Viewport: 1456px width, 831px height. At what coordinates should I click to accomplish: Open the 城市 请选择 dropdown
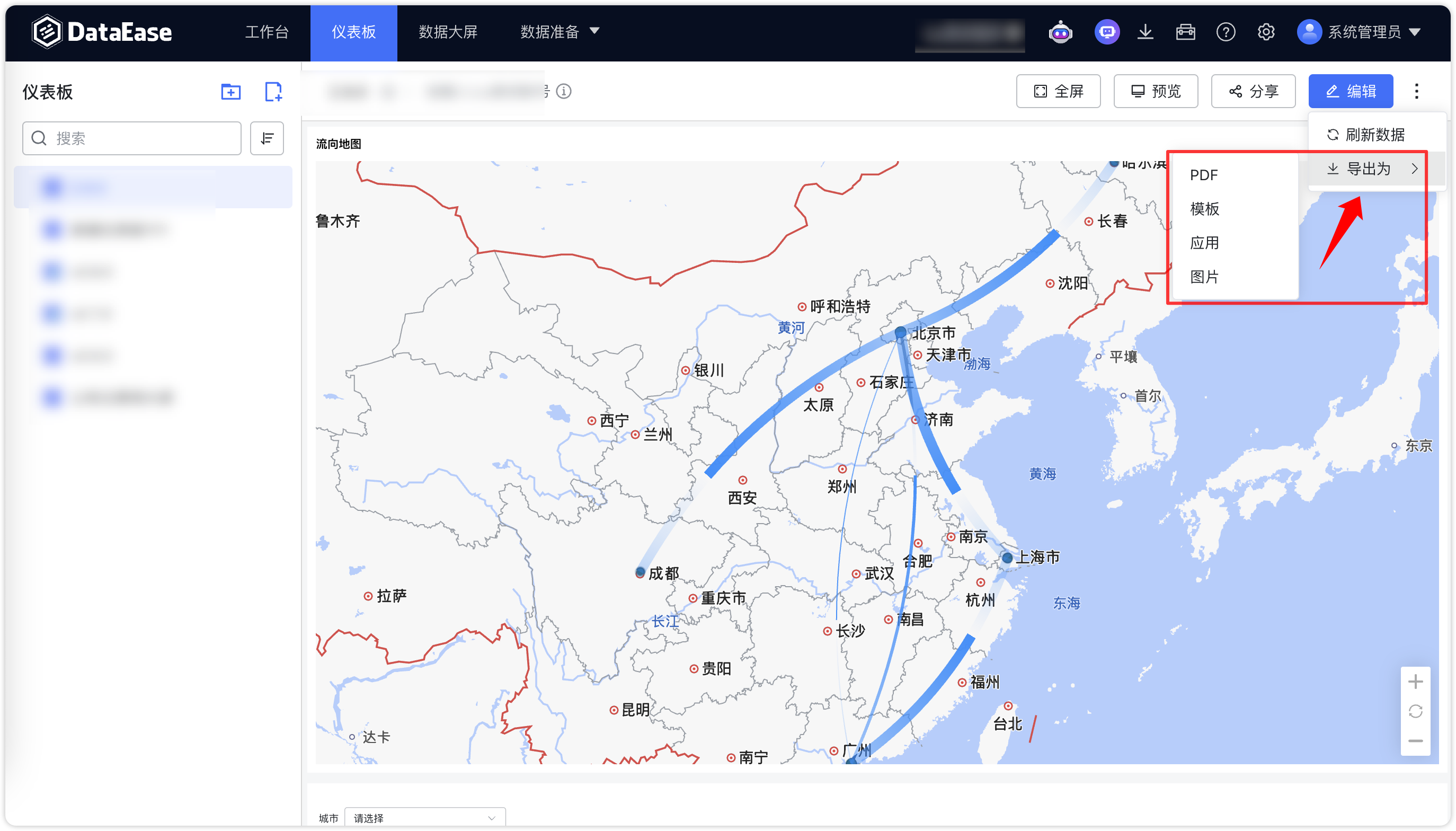pos(424,818)
